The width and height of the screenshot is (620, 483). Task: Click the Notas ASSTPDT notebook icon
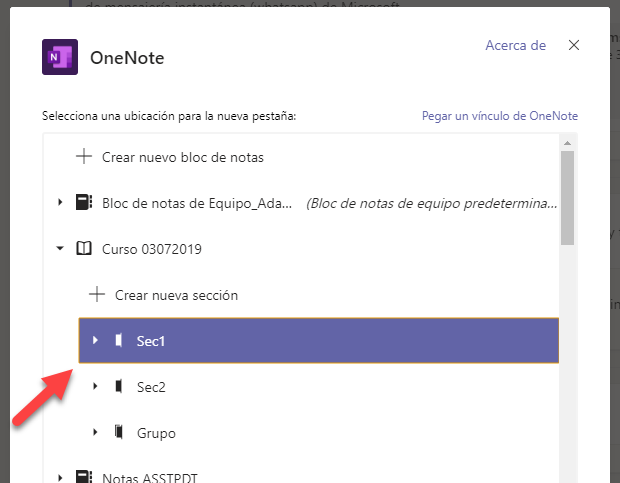click(x=84, y=476)
